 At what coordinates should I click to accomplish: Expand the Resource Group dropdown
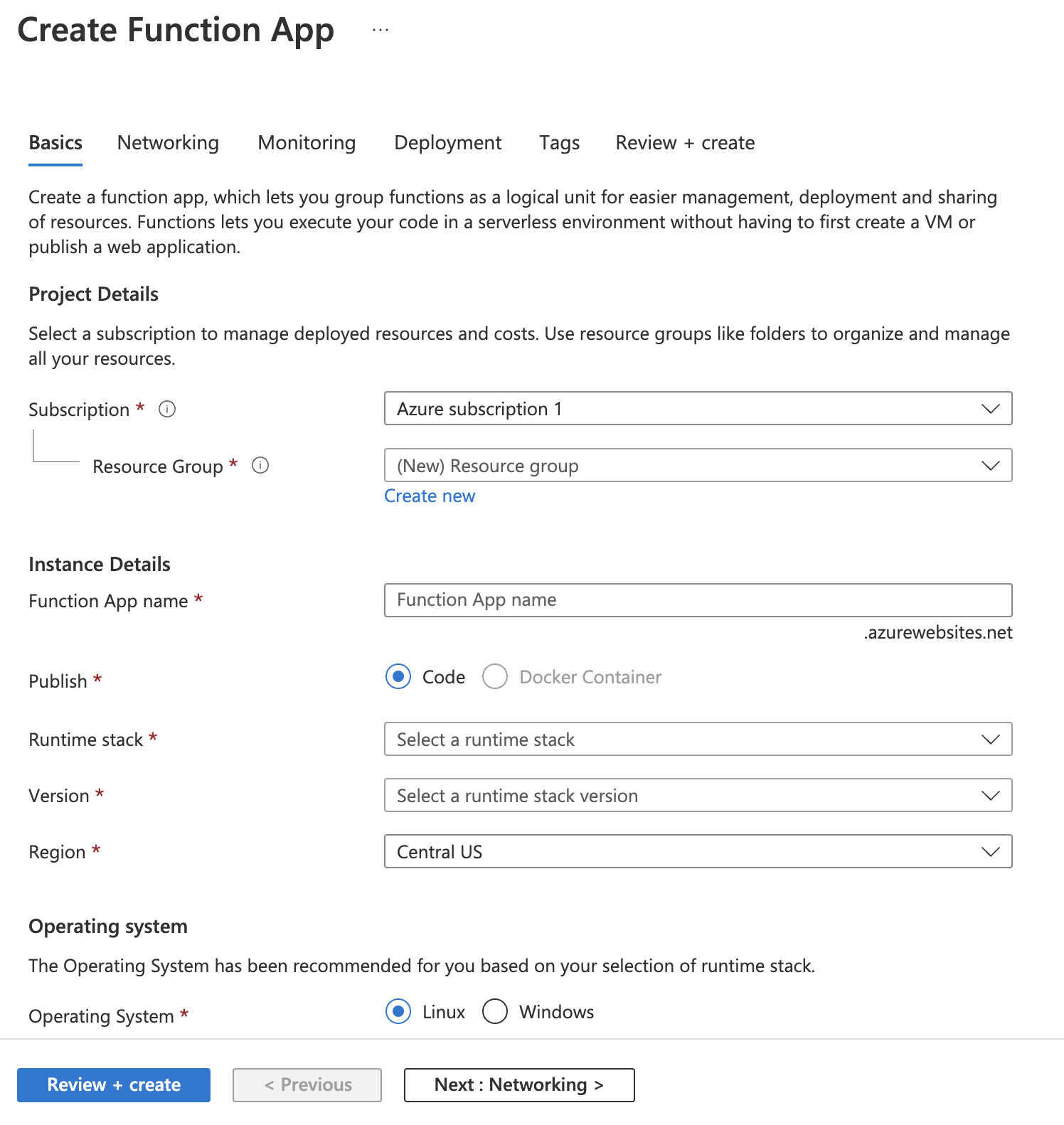[698, 466]
